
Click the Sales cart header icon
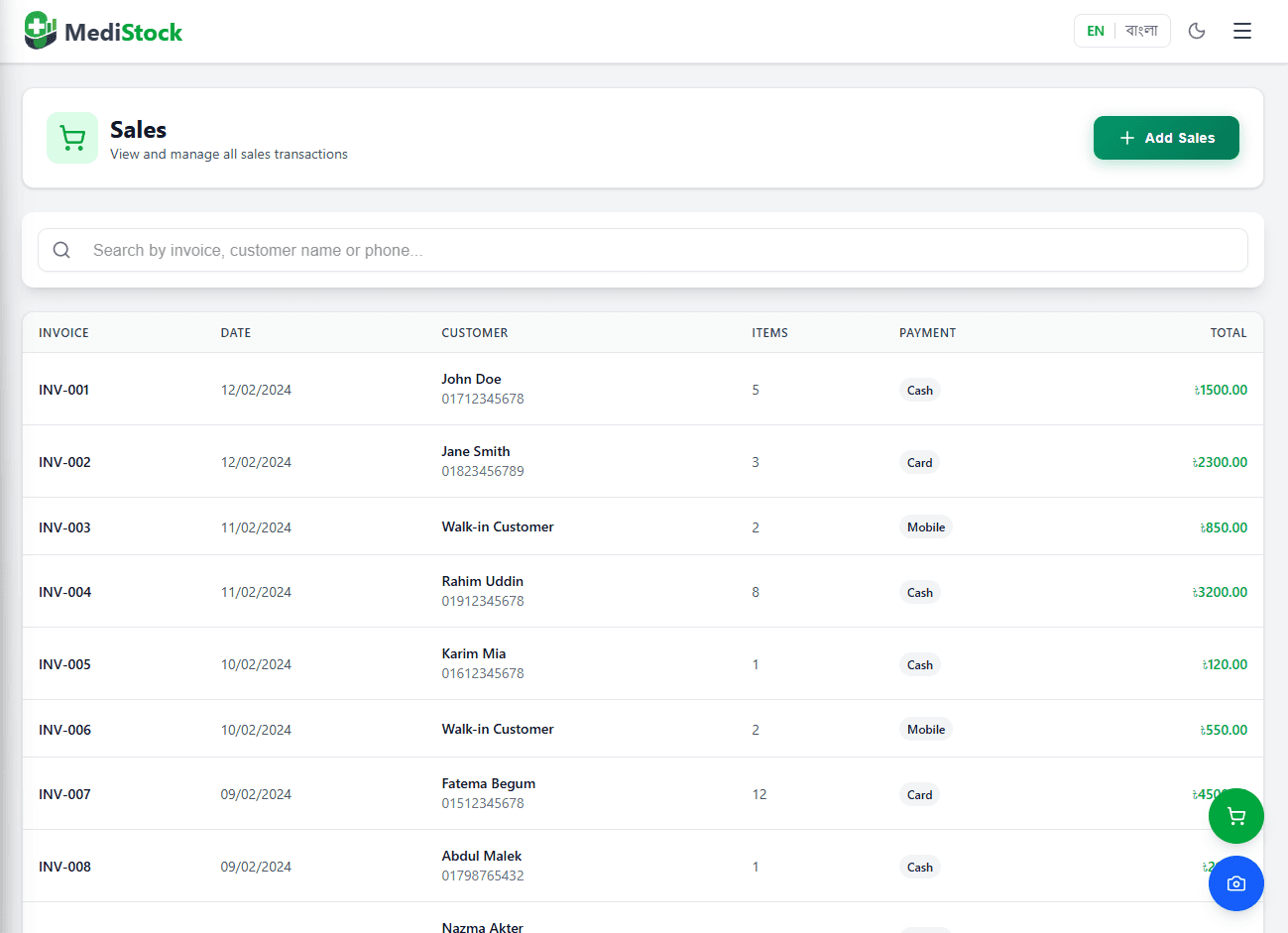pos(72,138)
